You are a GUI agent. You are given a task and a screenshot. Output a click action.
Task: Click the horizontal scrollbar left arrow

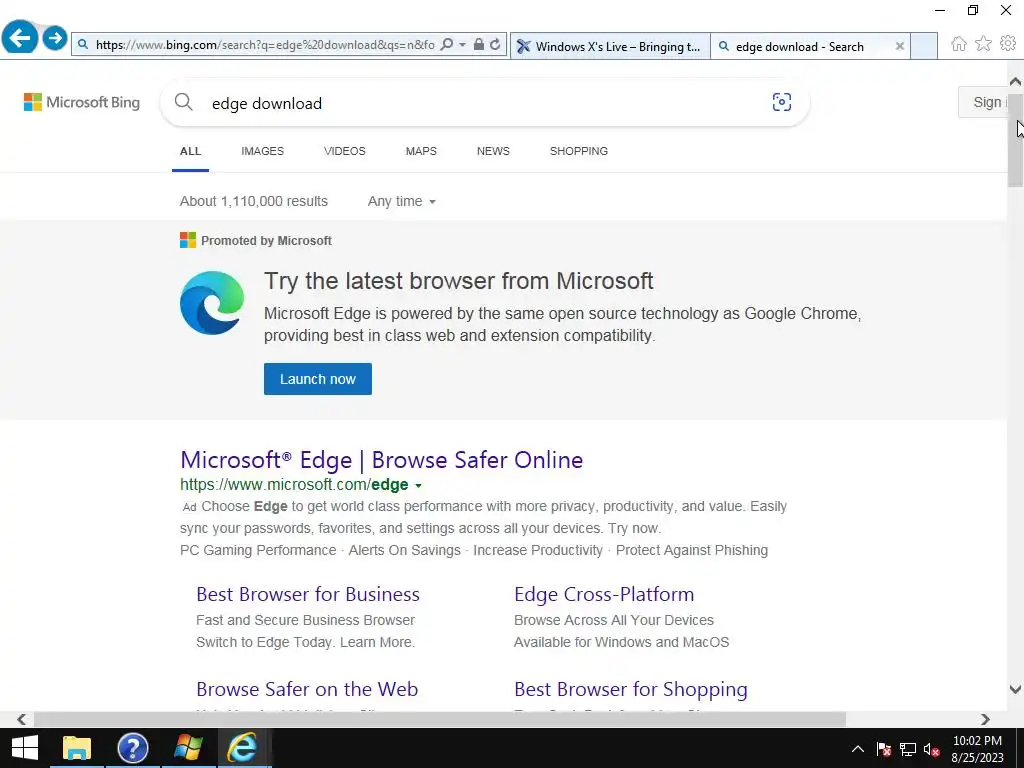22,719
